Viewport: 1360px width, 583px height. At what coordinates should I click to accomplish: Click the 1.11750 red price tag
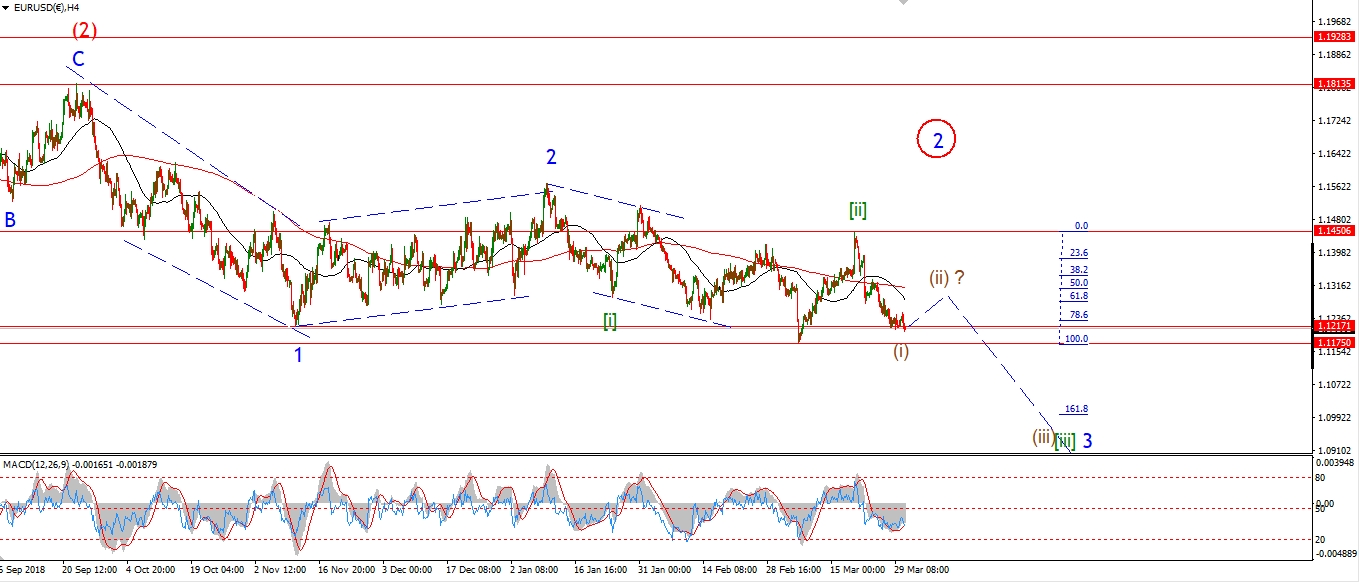1333,343
